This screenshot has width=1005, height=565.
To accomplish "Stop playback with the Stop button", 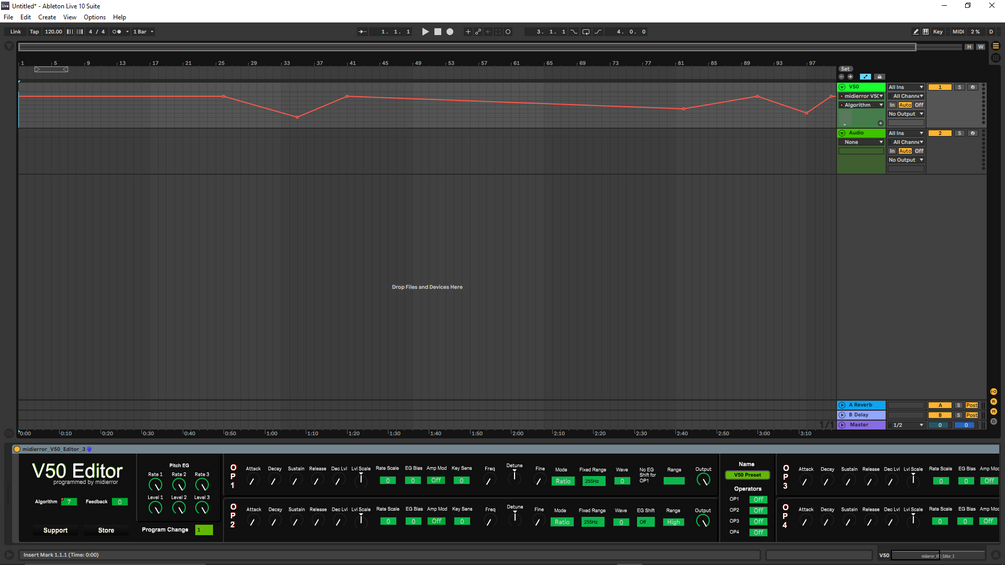I will (x=438, y=31).
